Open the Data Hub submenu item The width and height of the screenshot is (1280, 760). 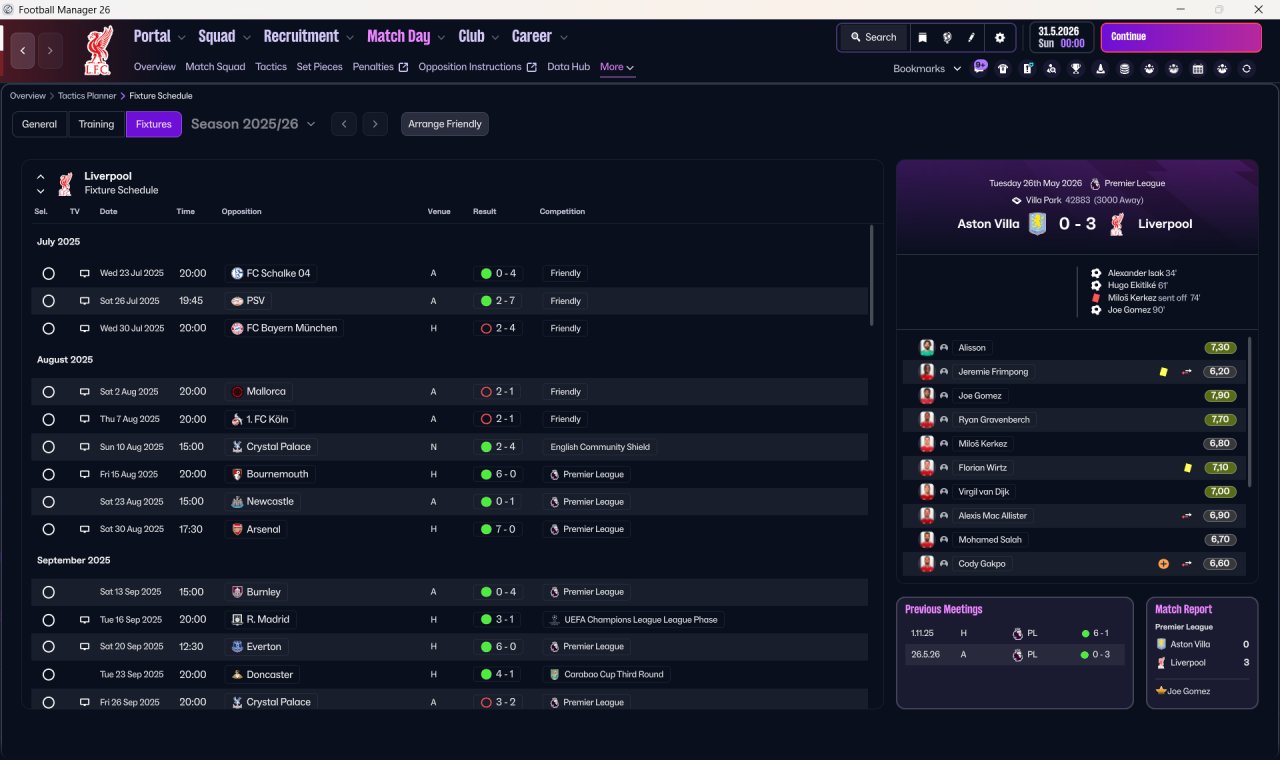pos(568,67)
